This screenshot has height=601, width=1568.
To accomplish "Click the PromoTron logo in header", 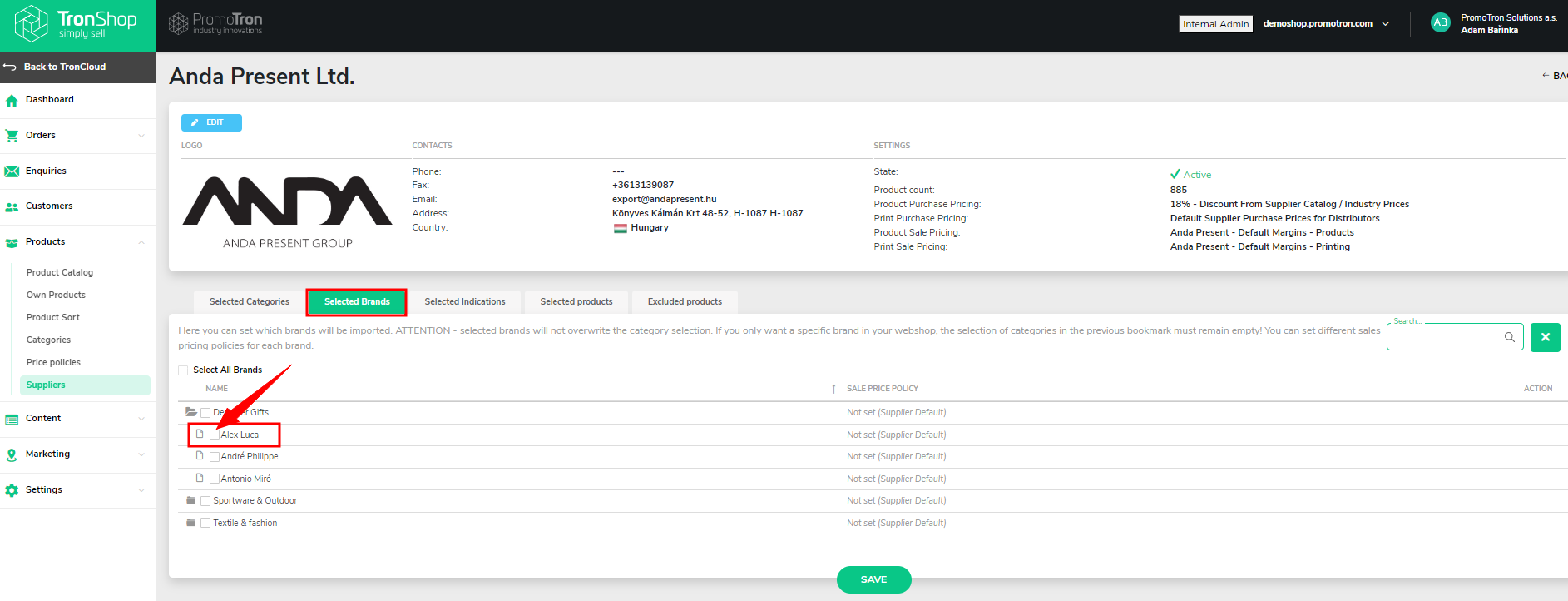I will coord(215,23).
